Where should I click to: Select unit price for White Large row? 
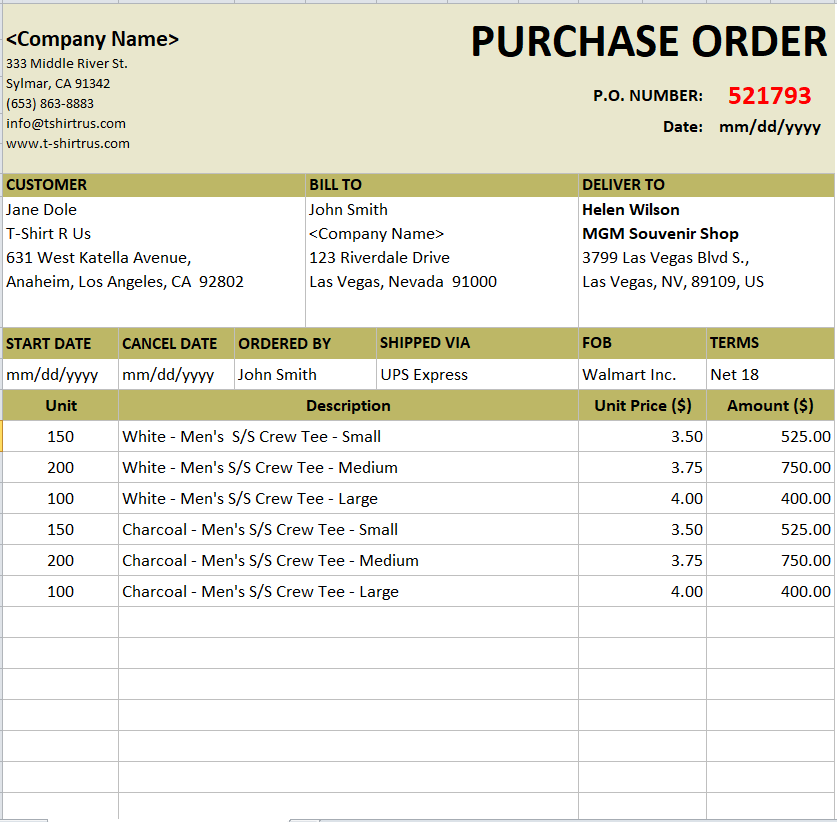coord(686,499)
